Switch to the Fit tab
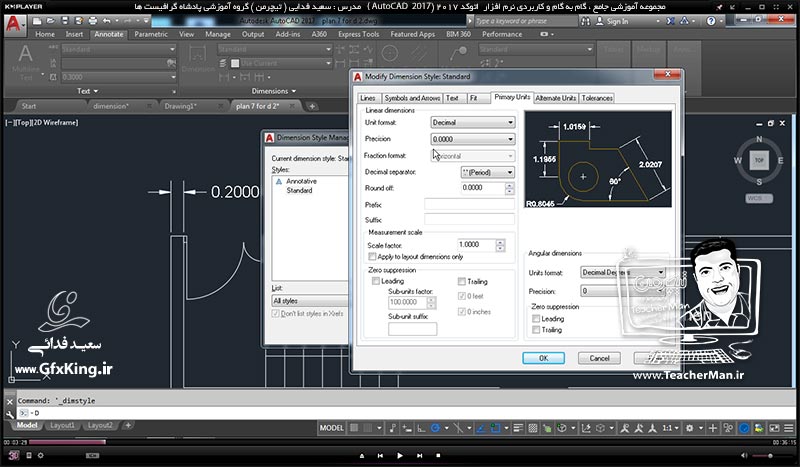This screenshot has height=467, width=800. pyautogui.click(x=473, y=98)
